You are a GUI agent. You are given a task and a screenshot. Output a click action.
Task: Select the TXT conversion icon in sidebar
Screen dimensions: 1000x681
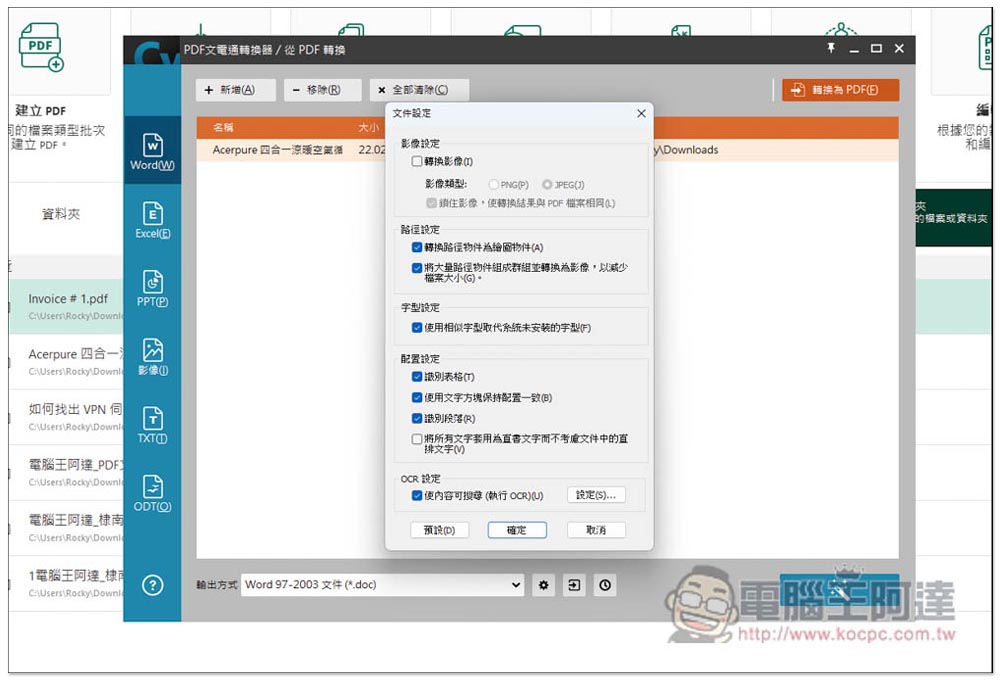152,424
